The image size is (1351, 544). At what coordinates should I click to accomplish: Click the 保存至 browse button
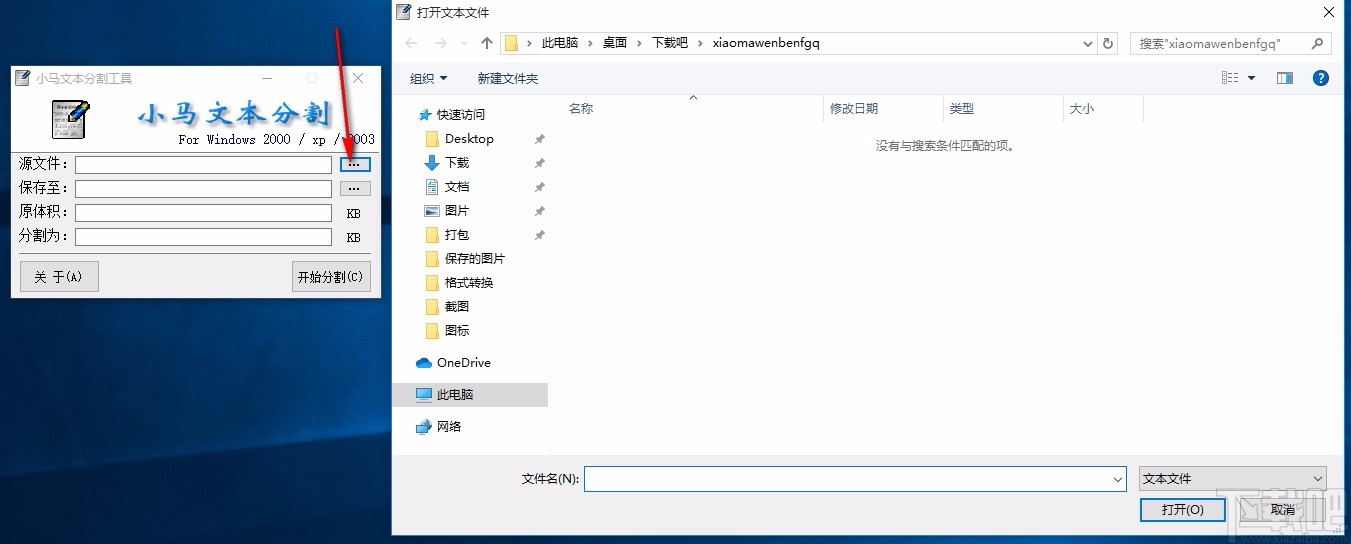pos(355,188)
